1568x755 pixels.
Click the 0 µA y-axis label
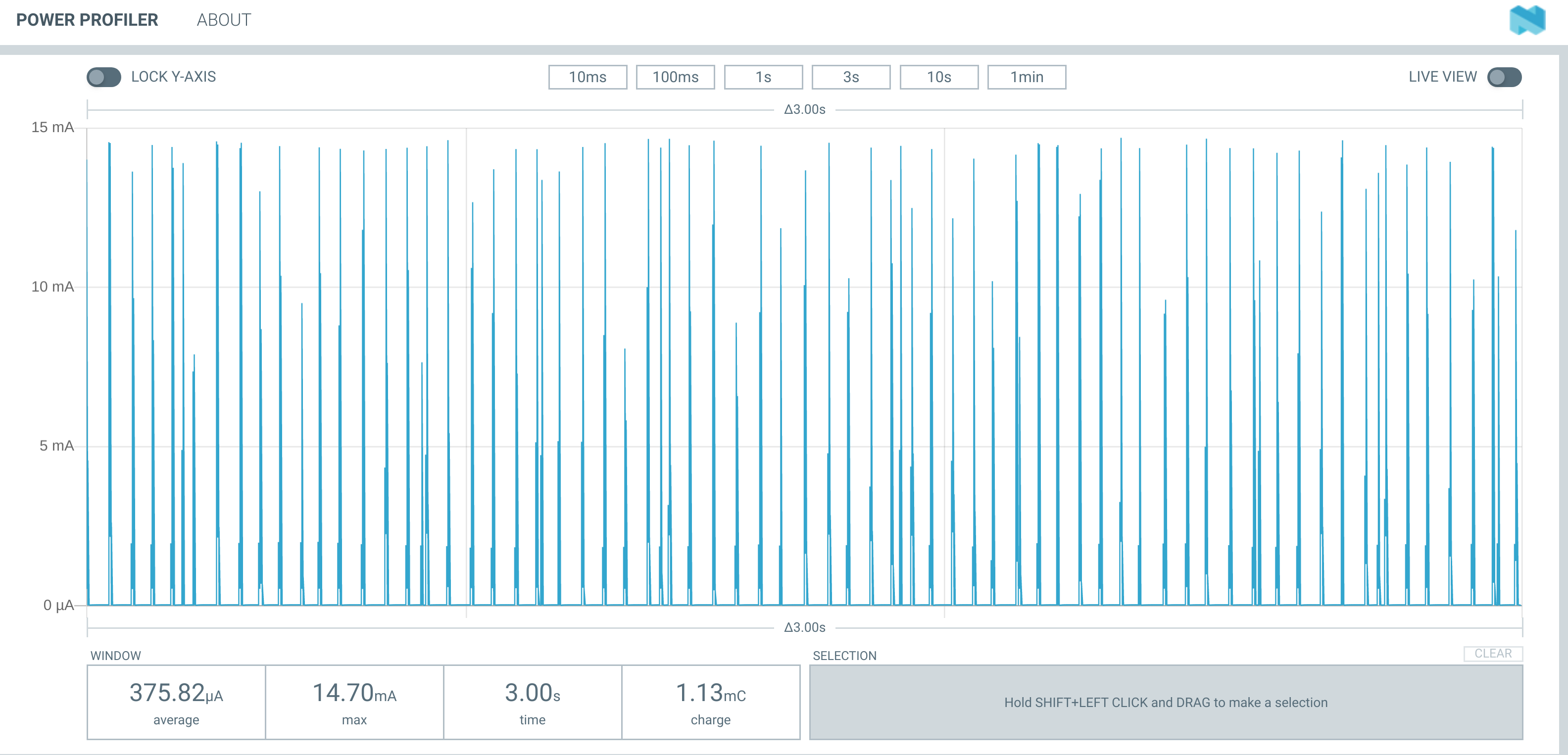pos(58,606)
